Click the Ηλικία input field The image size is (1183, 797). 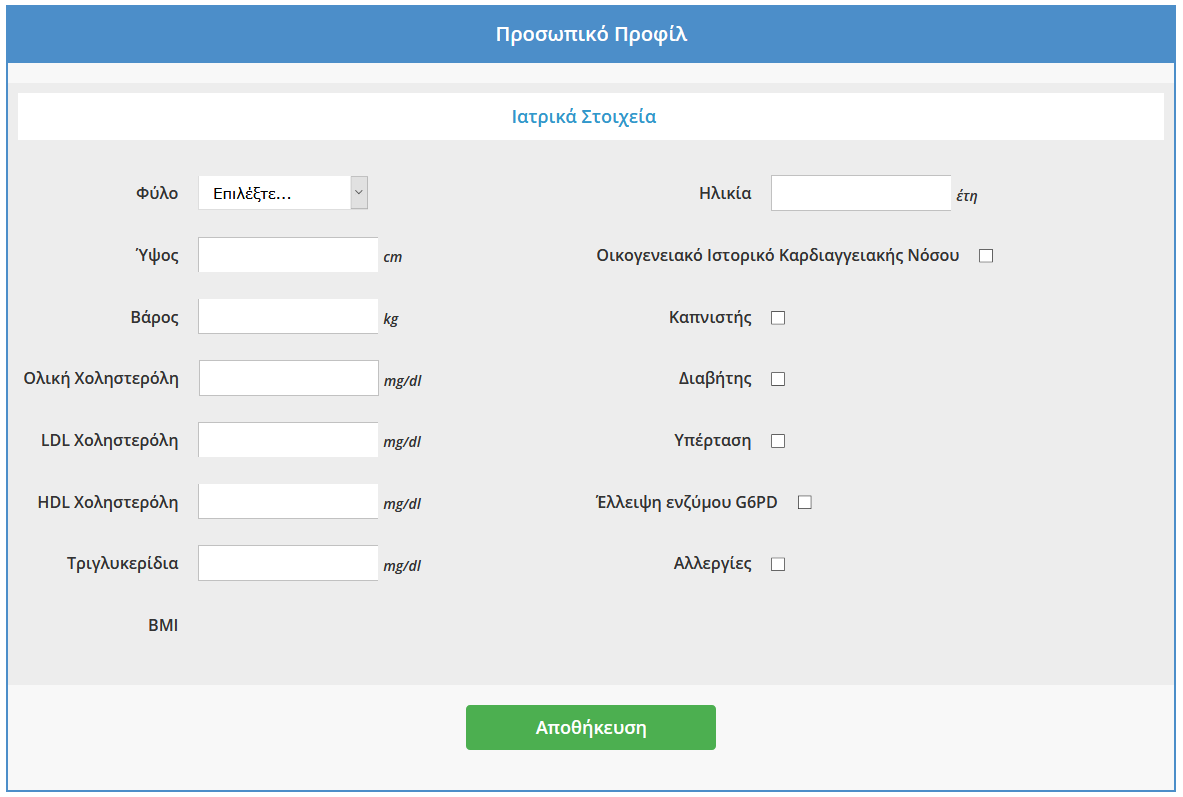coord(860,194)
